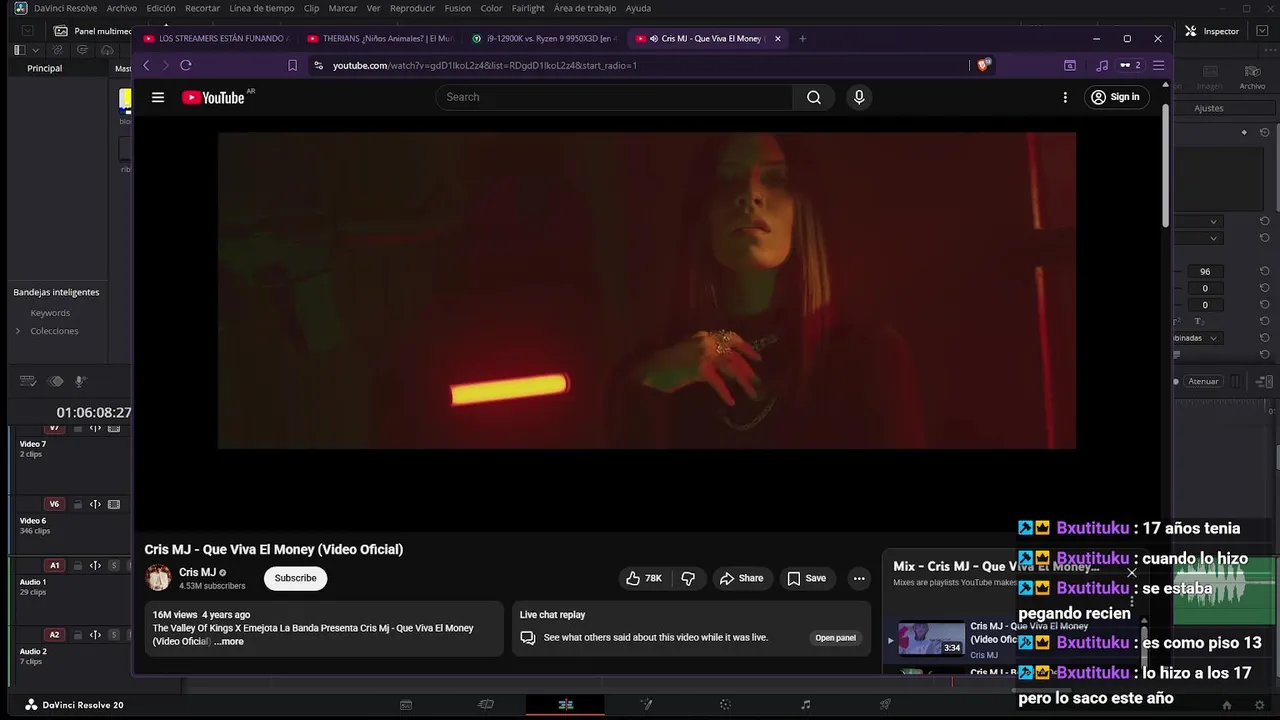Click the Share button under the video
Image resolution: width=1280 pixels, height=720 pixels.
pyautogui.click(x=741, y=578)
